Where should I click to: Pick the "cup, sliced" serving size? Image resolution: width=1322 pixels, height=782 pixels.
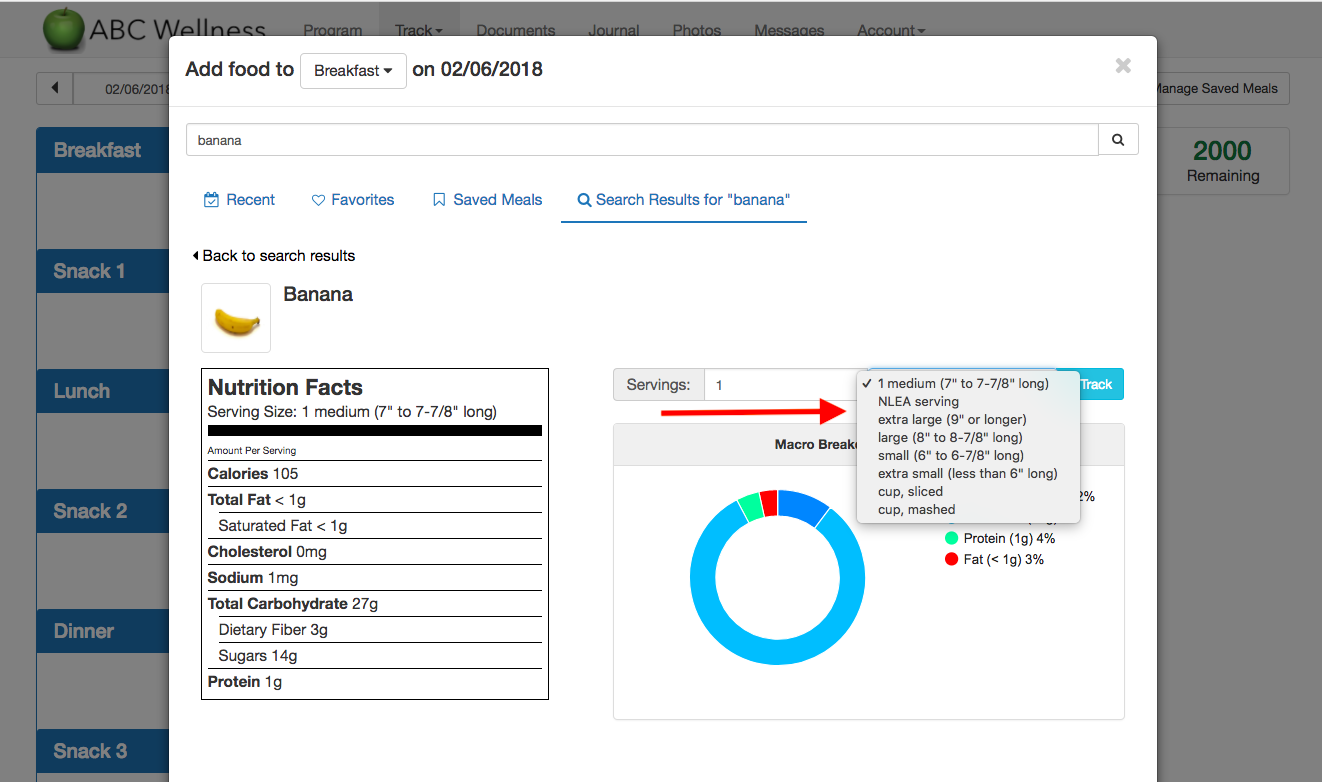(910, 492)
